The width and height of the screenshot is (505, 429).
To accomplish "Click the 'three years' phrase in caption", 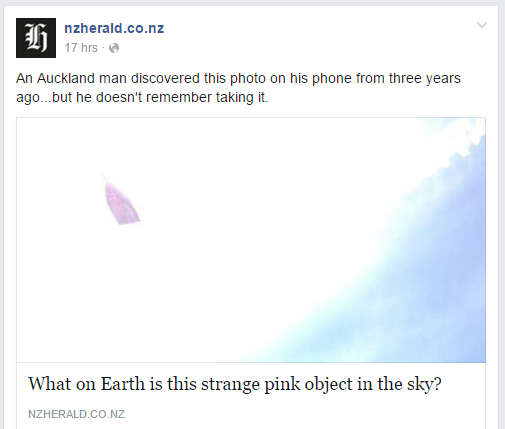I will [x=424, y=79].
